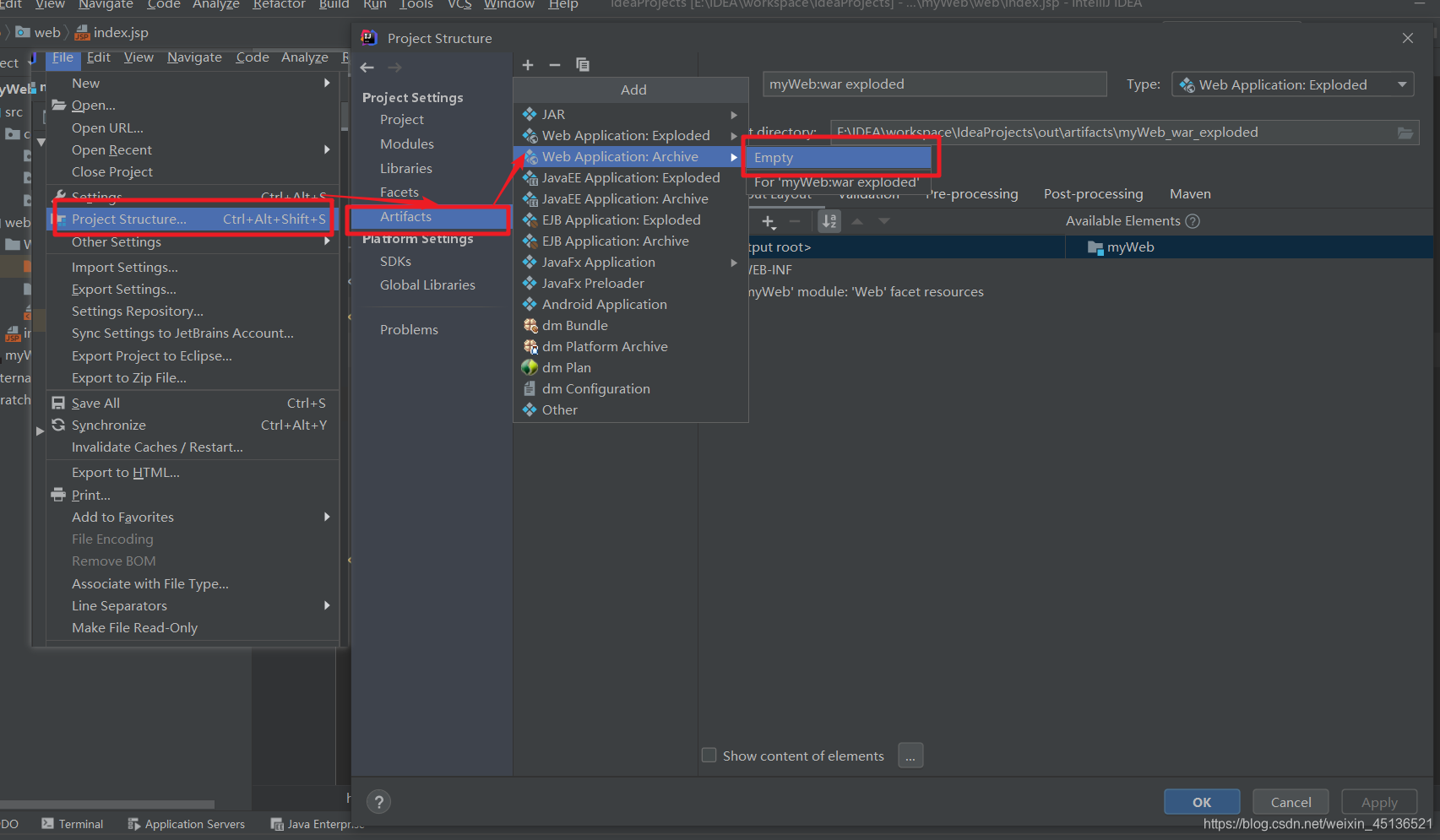1440x840 pixels.
Task: Click the back arrow in Project Structure
Action: tap(367, 68)
